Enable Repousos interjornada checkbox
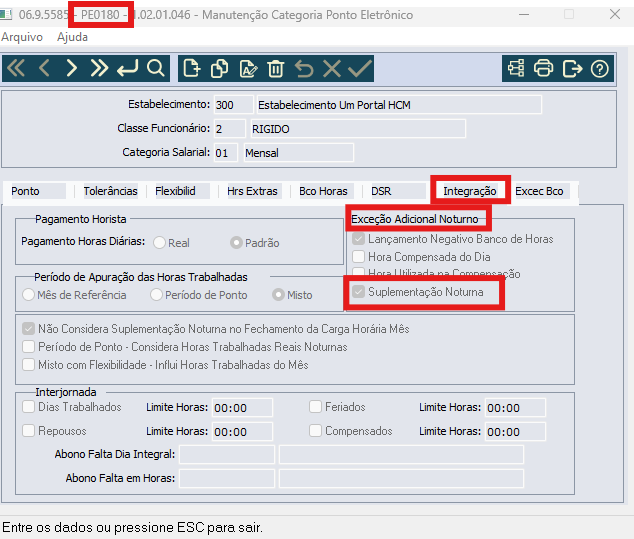This screenshot has width=634, height=539. [x=28, y=431]
